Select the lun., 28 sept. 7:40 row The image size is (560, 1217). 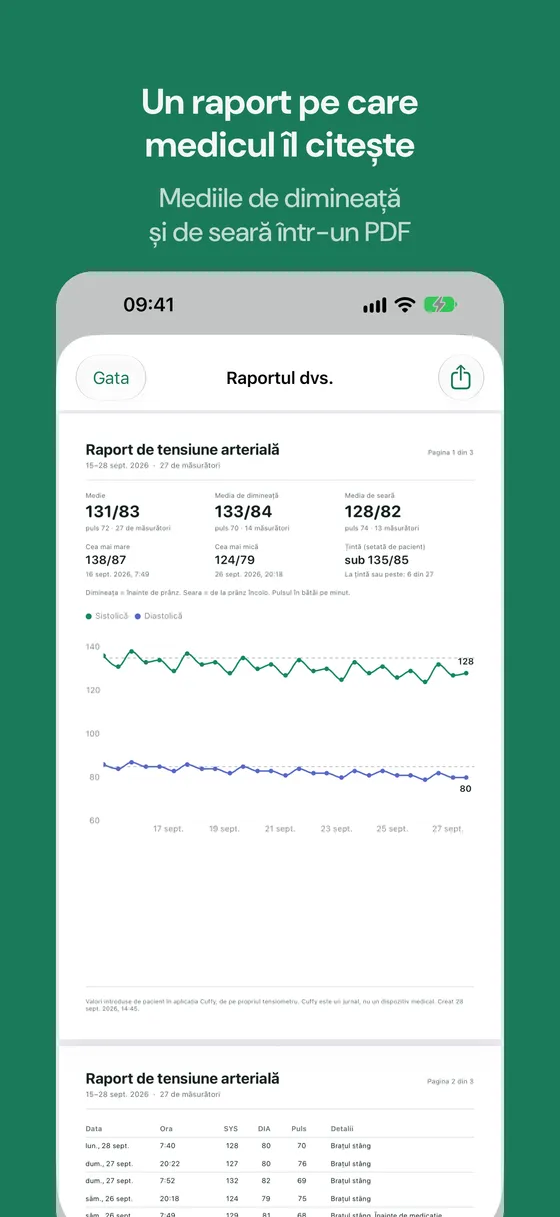280,1145
